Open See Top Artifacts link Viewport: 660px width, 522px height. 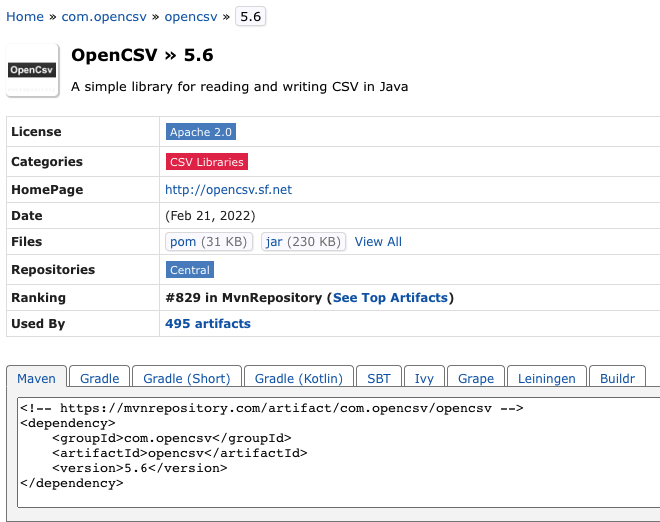coord(390,298)
